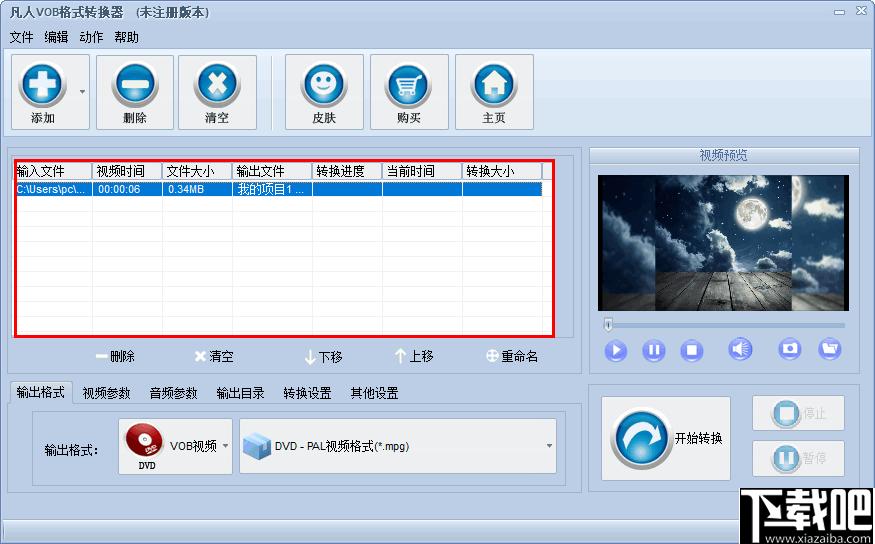Viewport: 875px width, 544px height.
Task: Click the 视频预览 panel header
Action: tap(724, 156)
